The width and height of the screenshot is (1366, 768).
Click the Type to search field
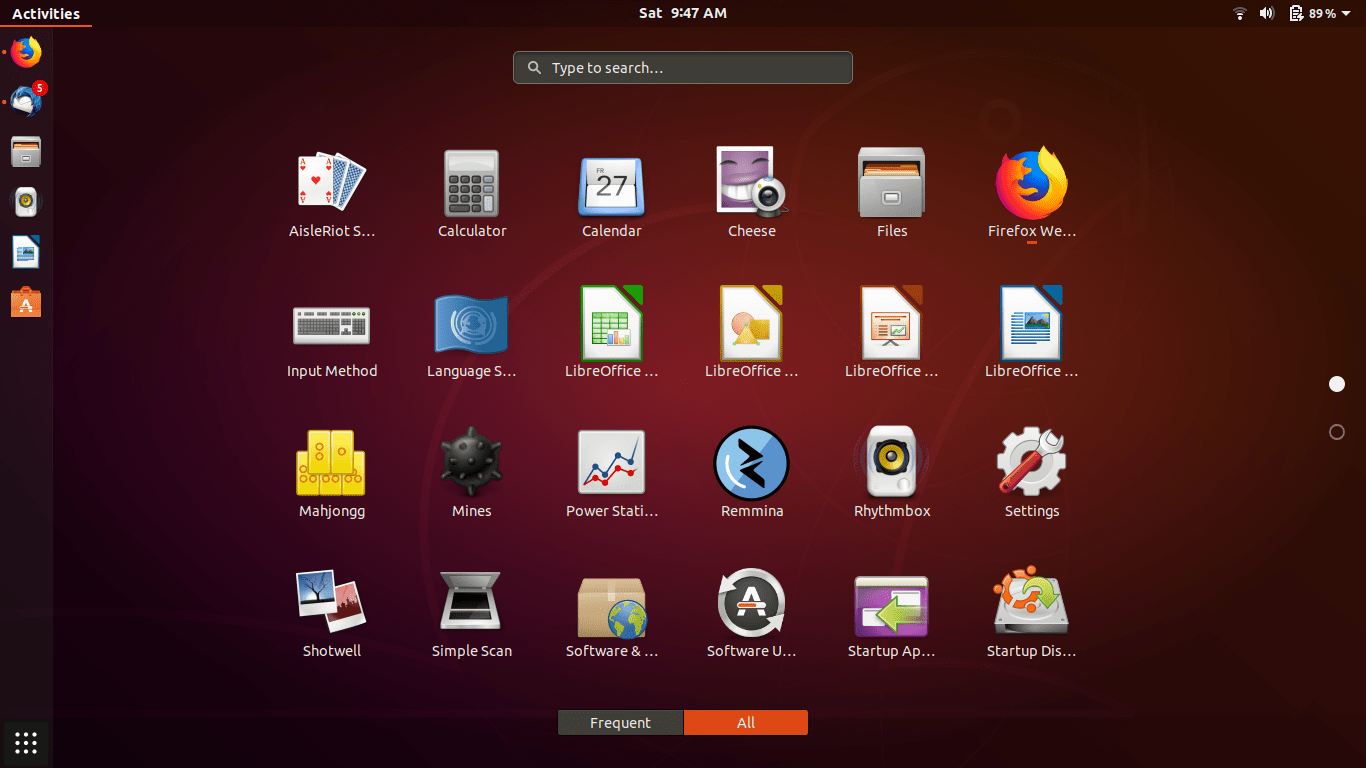(x=683, y=68)
